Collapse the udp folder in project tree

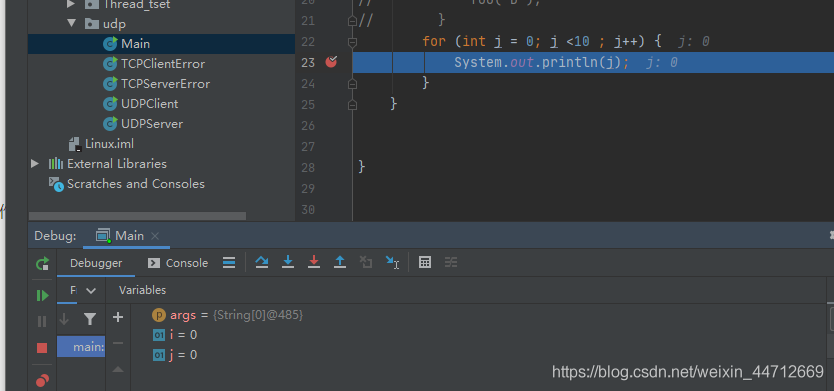click(72, 23)
